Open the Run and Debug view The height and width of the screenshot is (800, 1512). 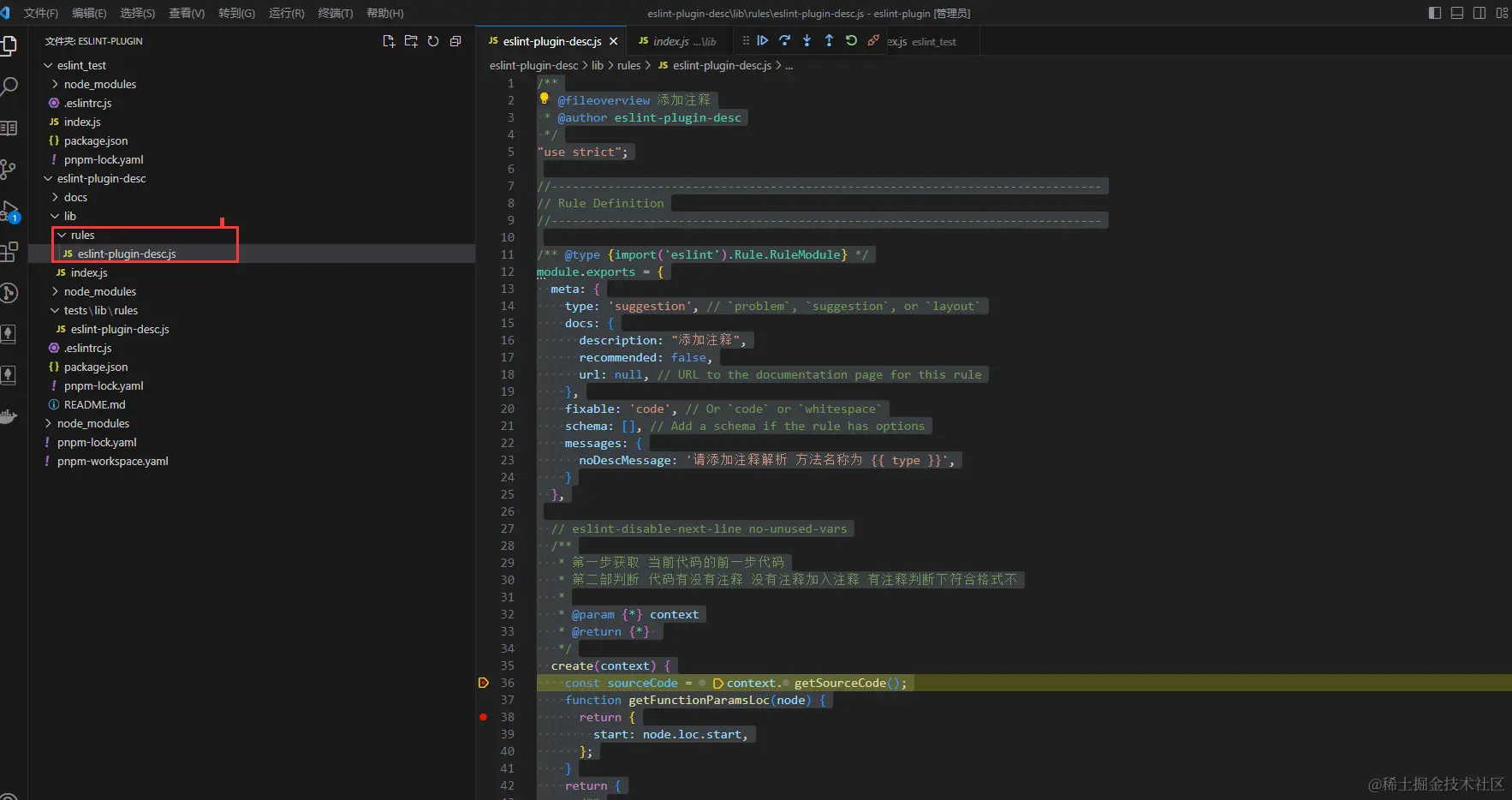pos(9,211)
